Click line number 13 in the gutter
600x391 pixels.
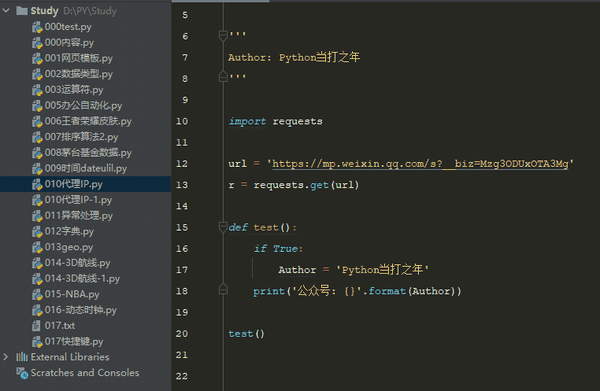tap(182, 185)
